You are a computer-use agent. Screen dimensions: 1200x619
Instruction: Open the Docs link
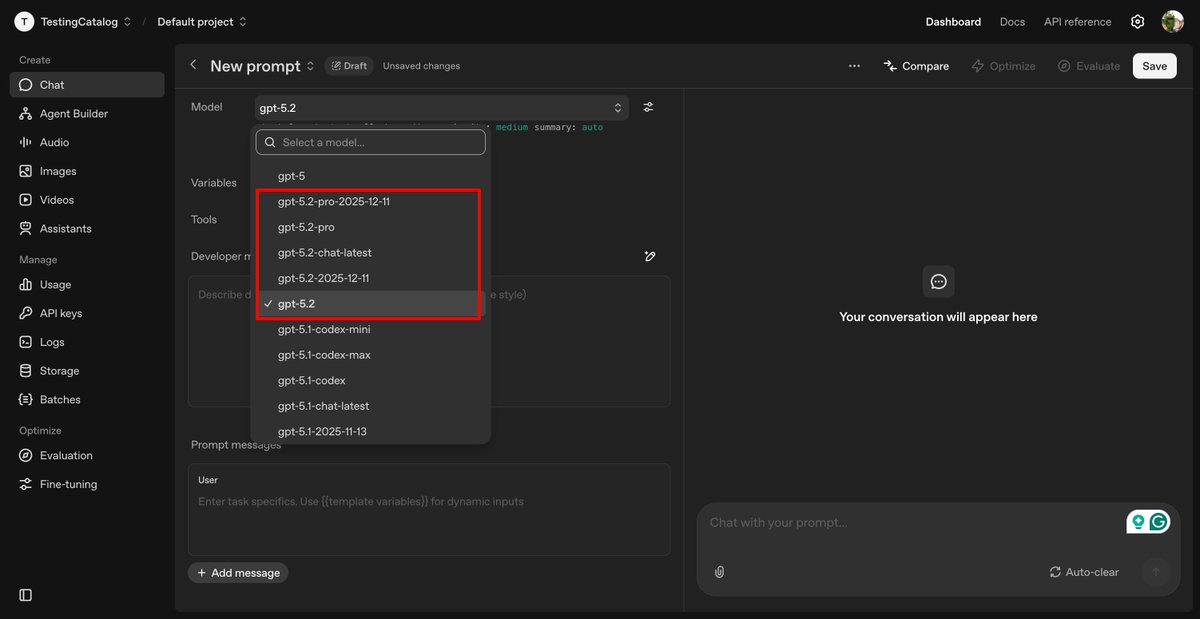pos(1012,22)
